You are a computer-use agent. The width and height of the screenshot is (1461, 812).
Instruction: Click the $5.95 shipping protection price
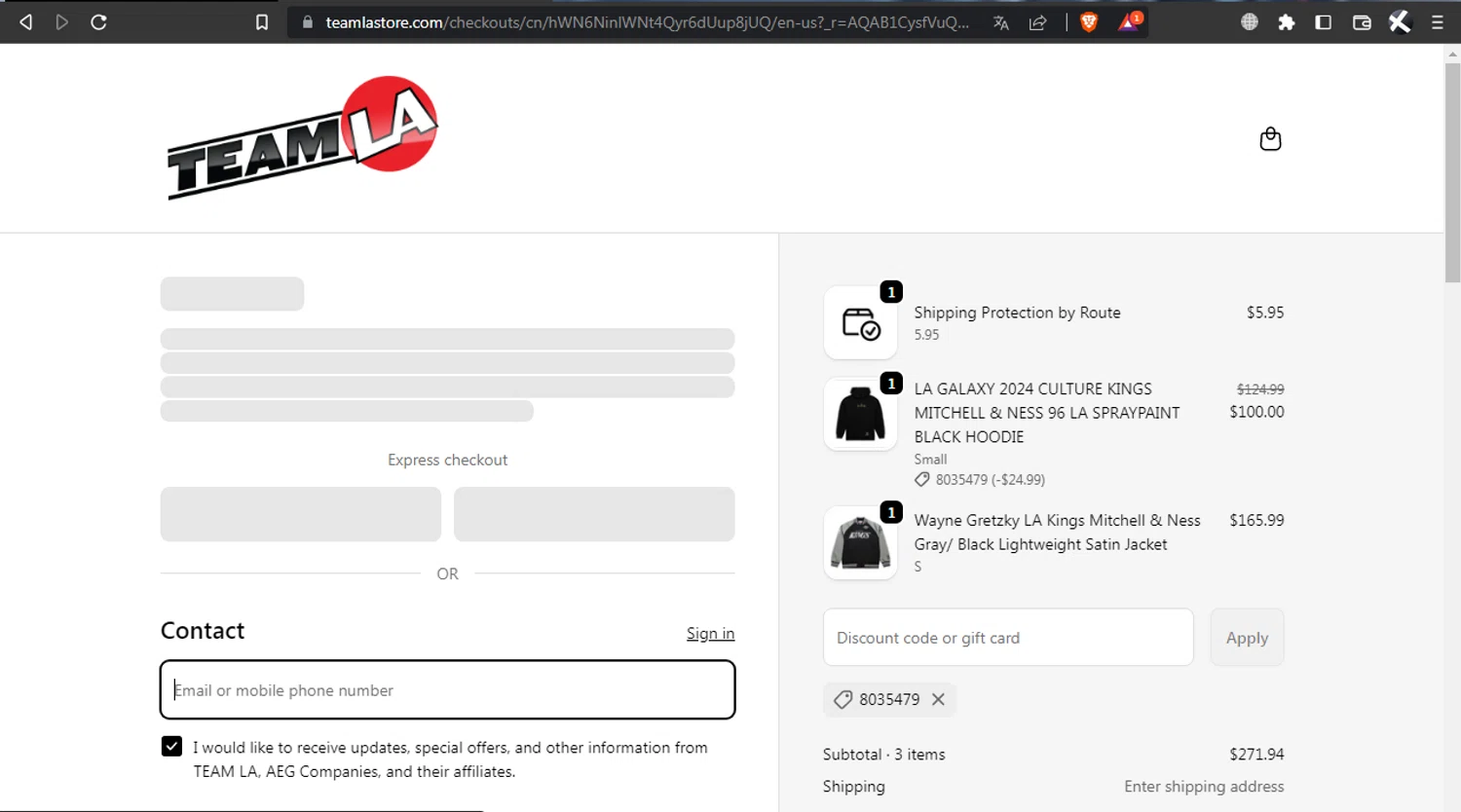pyautogui.click(x=1265, y=313)
